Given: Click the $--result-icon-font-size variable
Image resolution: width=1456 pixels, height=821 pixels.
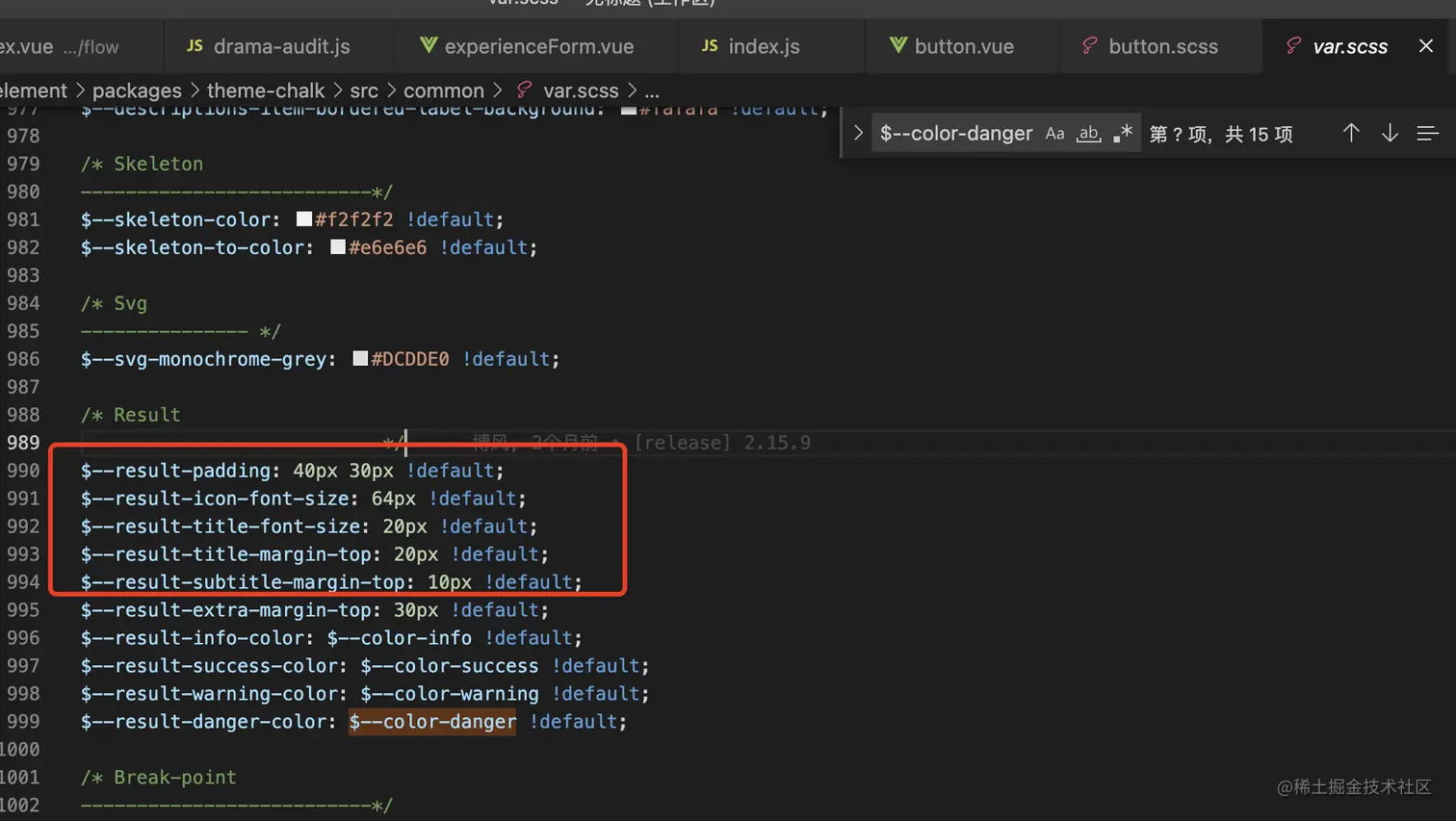Looking at the screenshot, I should click(x=214, y=499).
